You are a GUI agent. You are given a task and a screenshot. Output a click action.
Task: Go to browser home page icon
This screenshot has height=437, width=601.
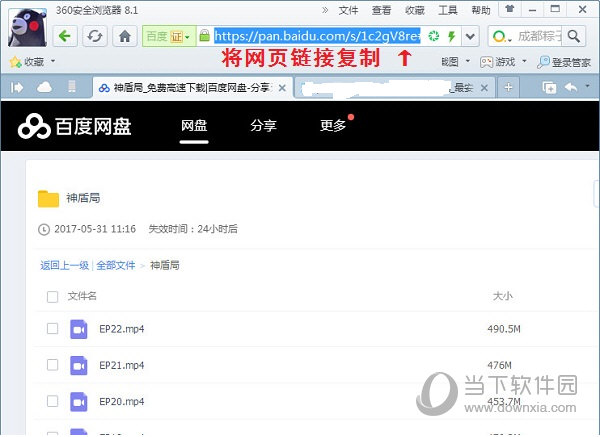[125, 36]
